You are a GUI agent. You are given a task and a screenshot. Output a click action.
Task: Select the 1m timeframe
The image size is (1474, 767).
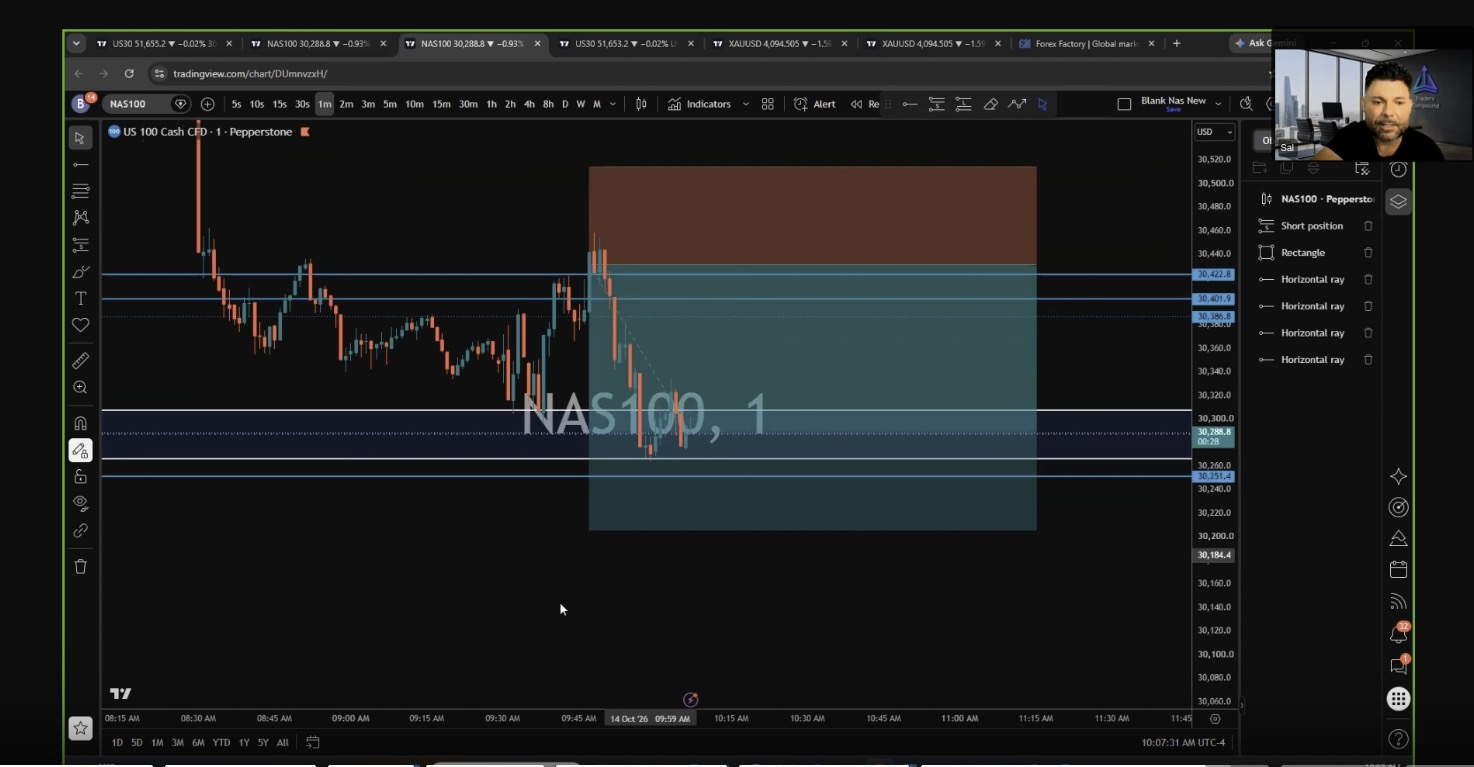click(x=325, y=104)
